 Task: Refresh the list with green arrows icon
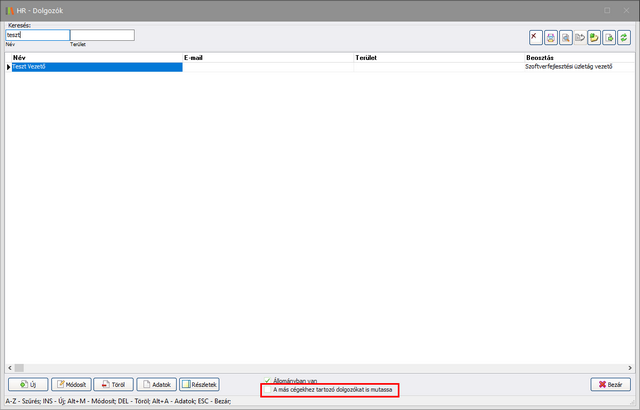tap(625, 37)
